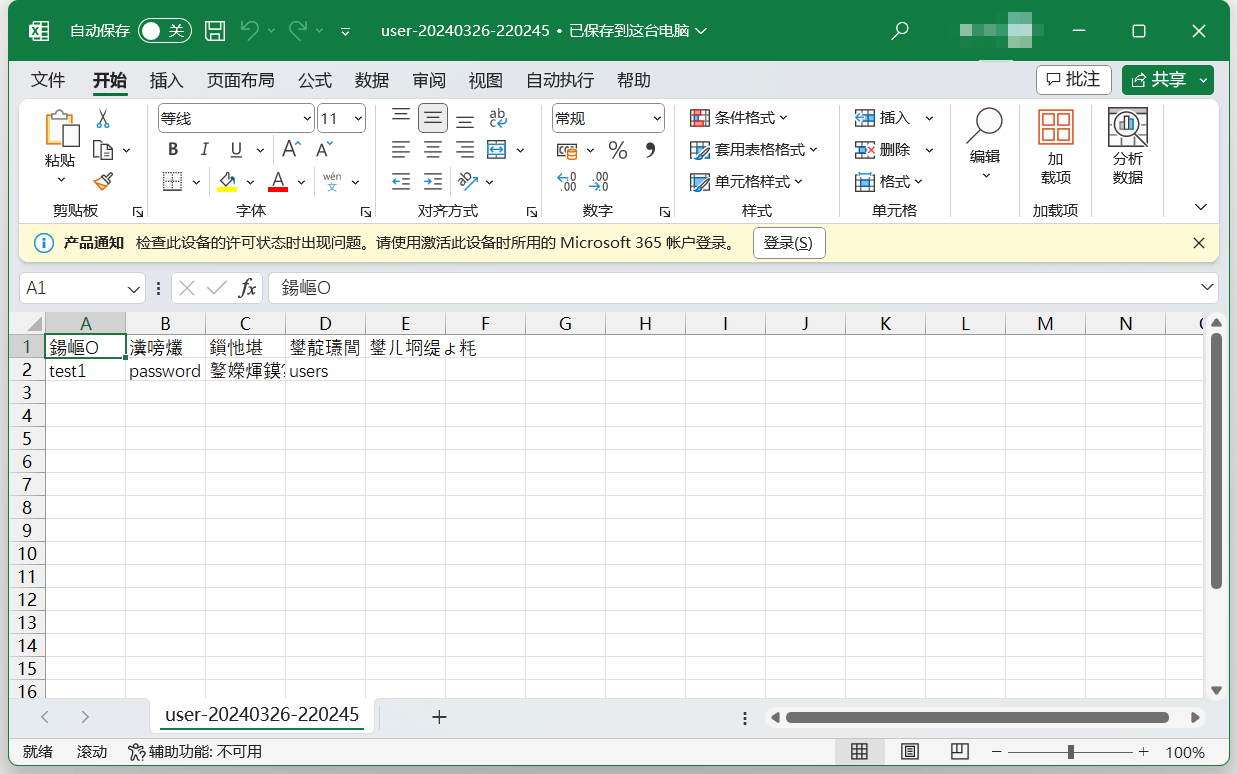Open the Analyze Data tool
This screenshot has height=774, width=1237.
tap(1127, 148)
